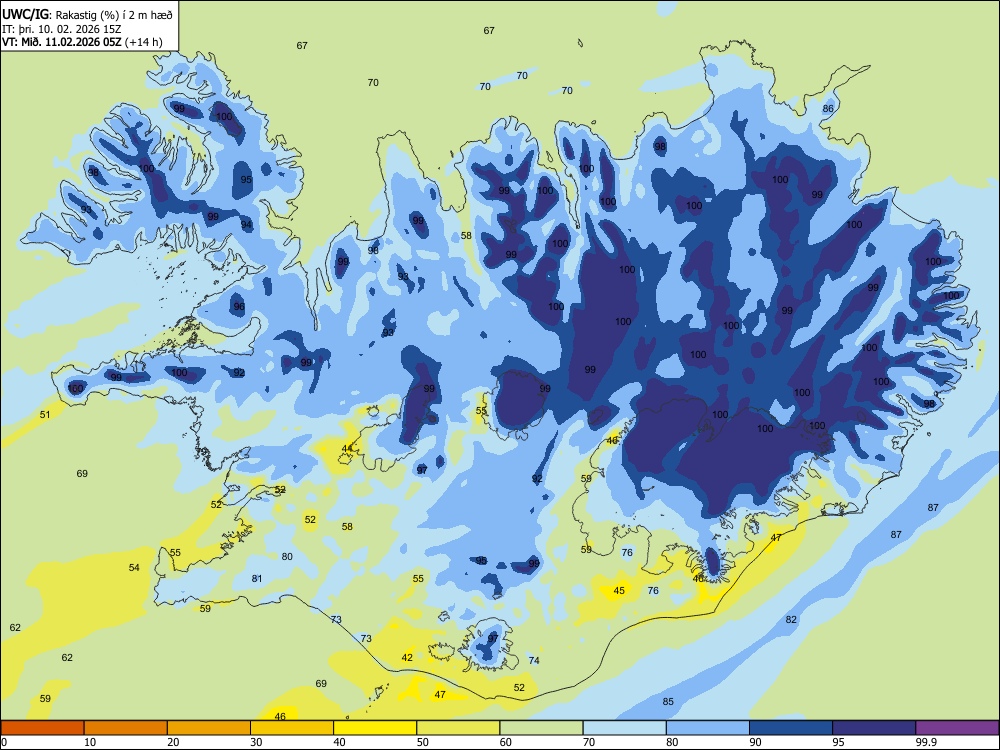Click the dark orange 0–10 legend swatch

pyautogui.click(x=42, y=728)
